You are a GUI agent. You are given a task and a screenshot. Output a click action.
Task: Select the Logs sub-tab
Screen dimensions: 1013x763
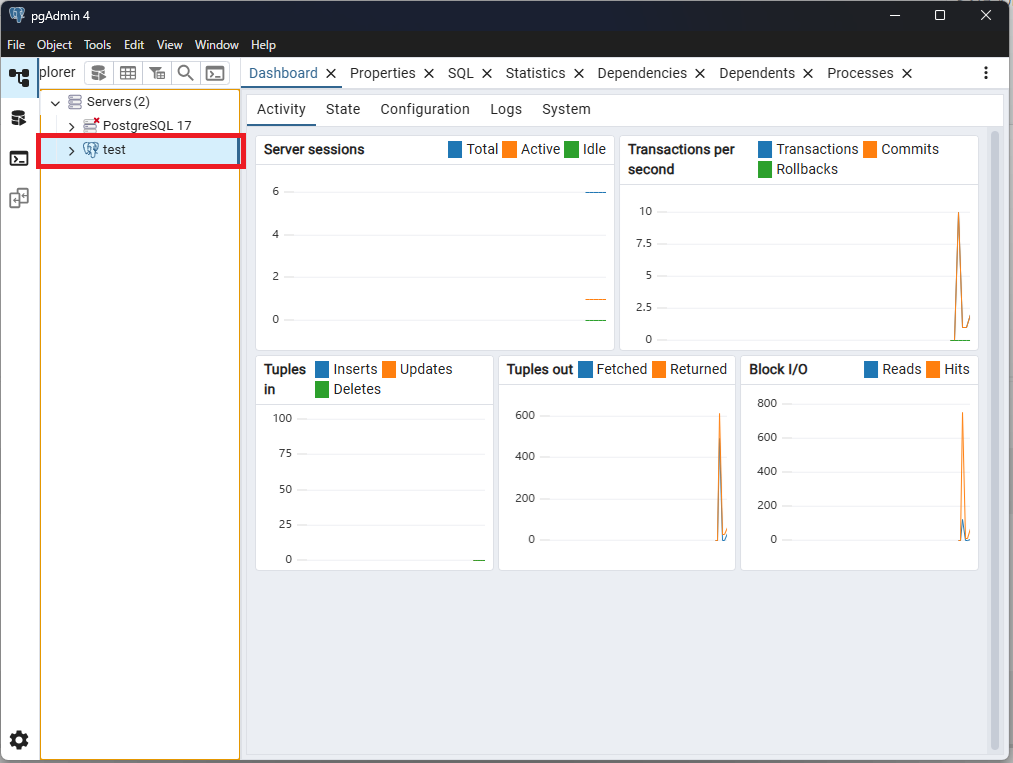click(505, 109)
